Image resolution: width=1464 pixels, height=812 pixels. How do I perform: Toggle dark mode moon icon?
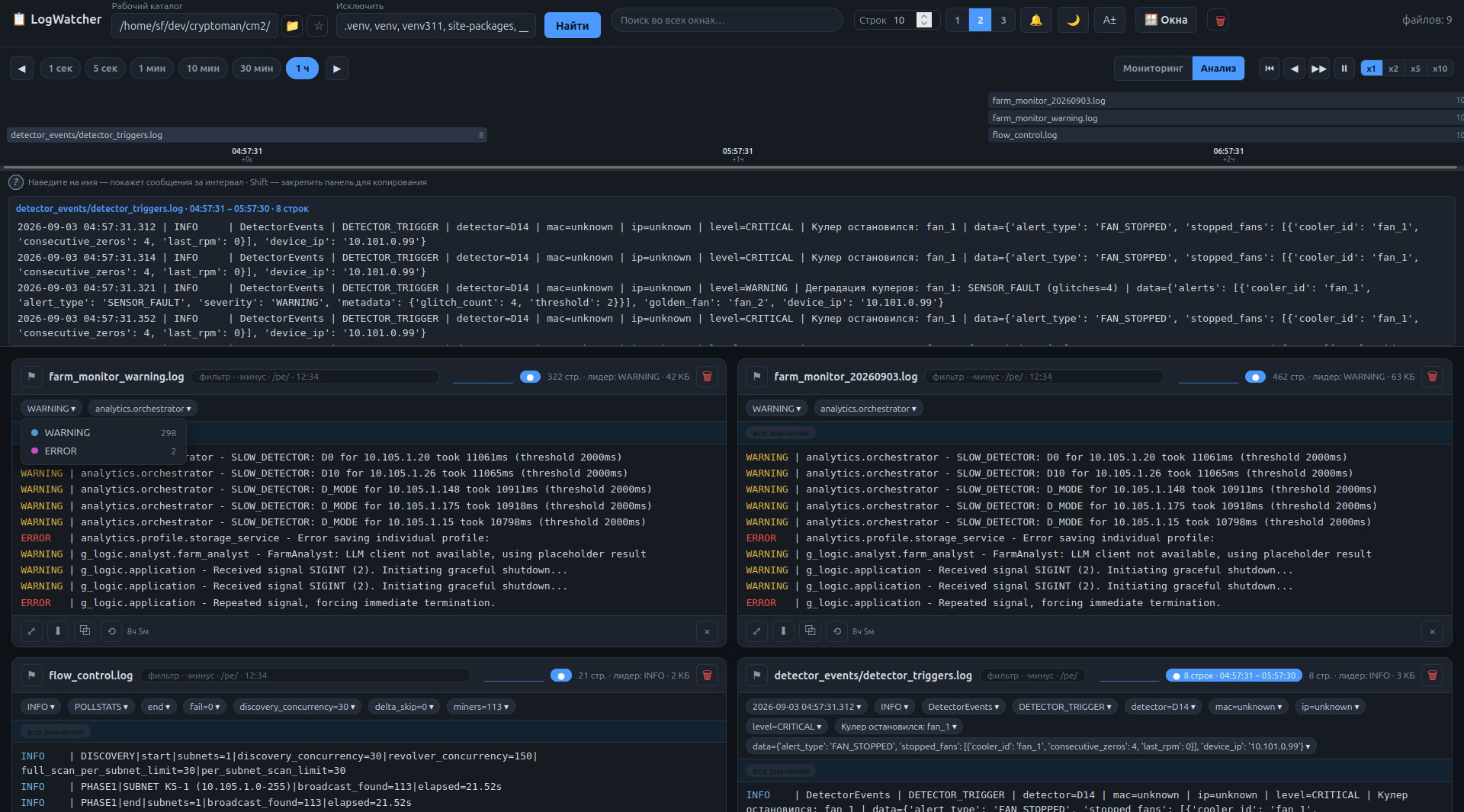click(1073, 20)
